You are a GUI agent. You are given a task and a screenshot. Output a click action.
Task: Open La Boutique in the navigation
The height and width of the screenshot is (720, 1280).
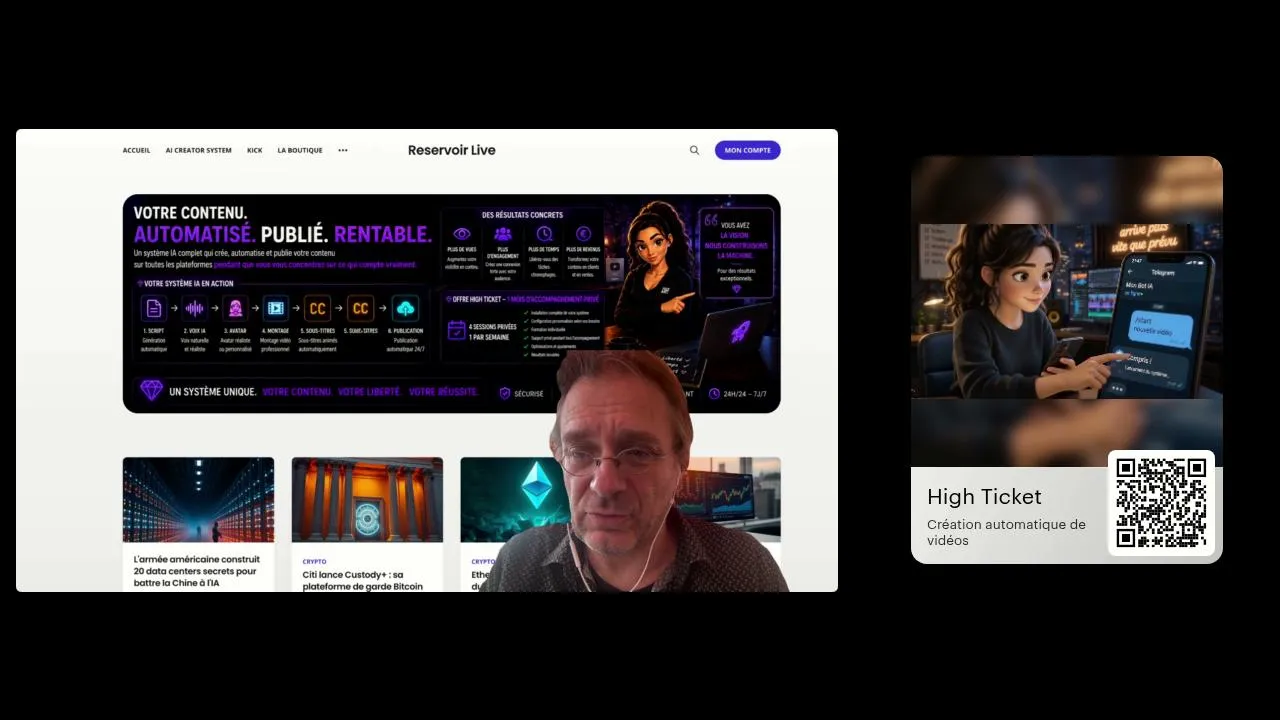point(300,150)
